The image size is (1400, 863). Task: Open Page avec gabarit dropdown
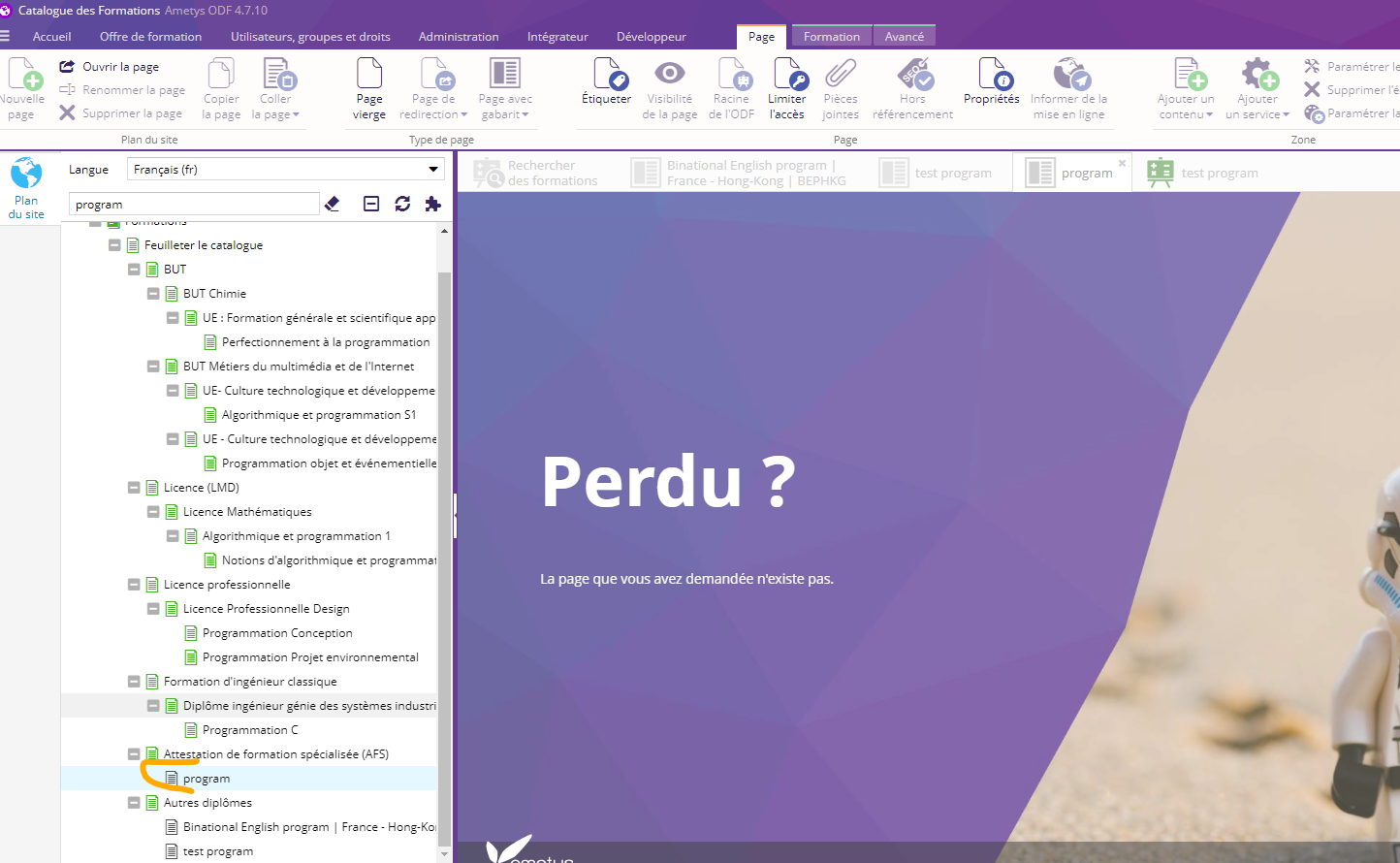click(505, 114)
